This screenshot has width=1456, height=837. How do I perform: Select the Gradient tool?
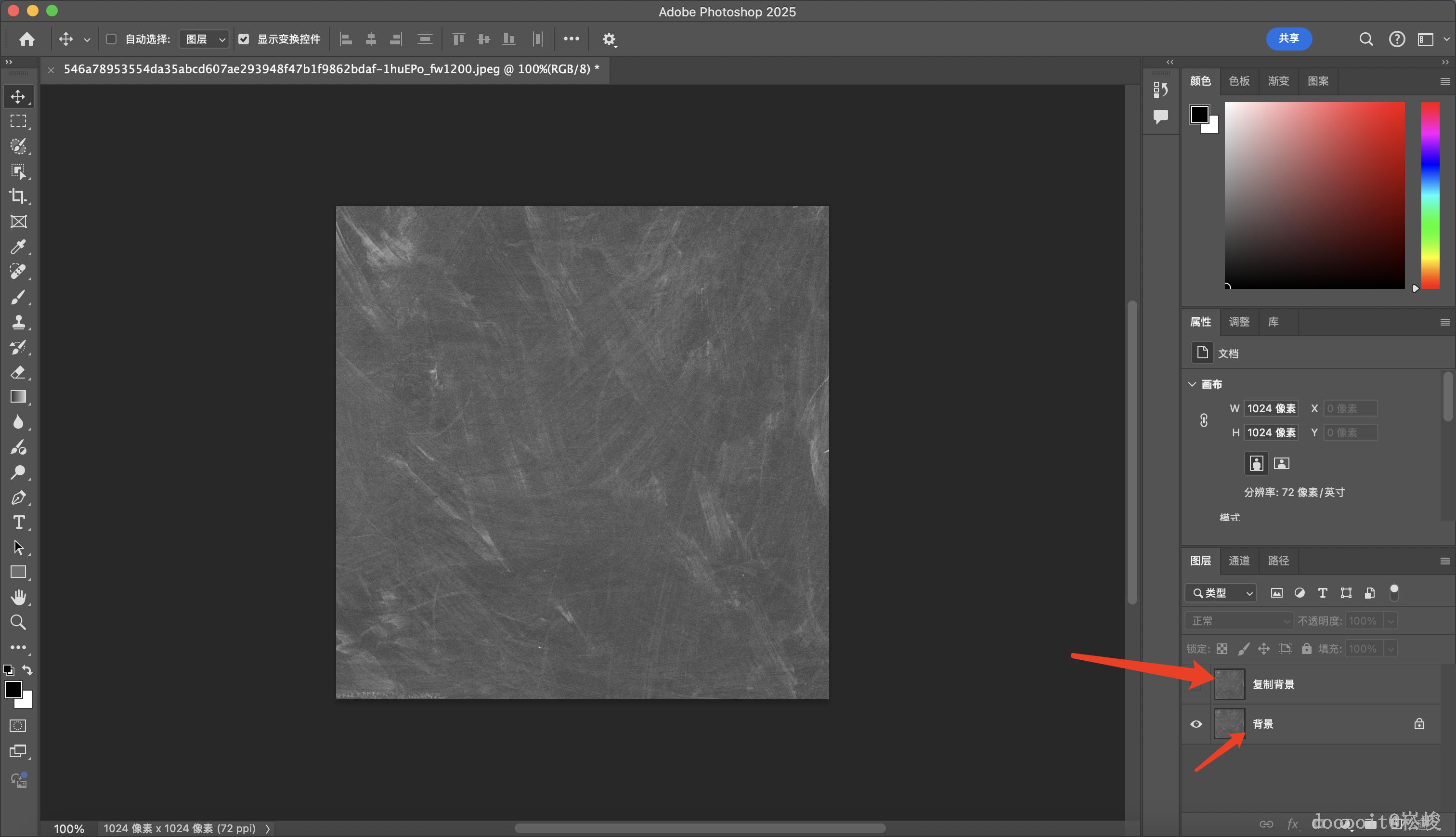18,397
